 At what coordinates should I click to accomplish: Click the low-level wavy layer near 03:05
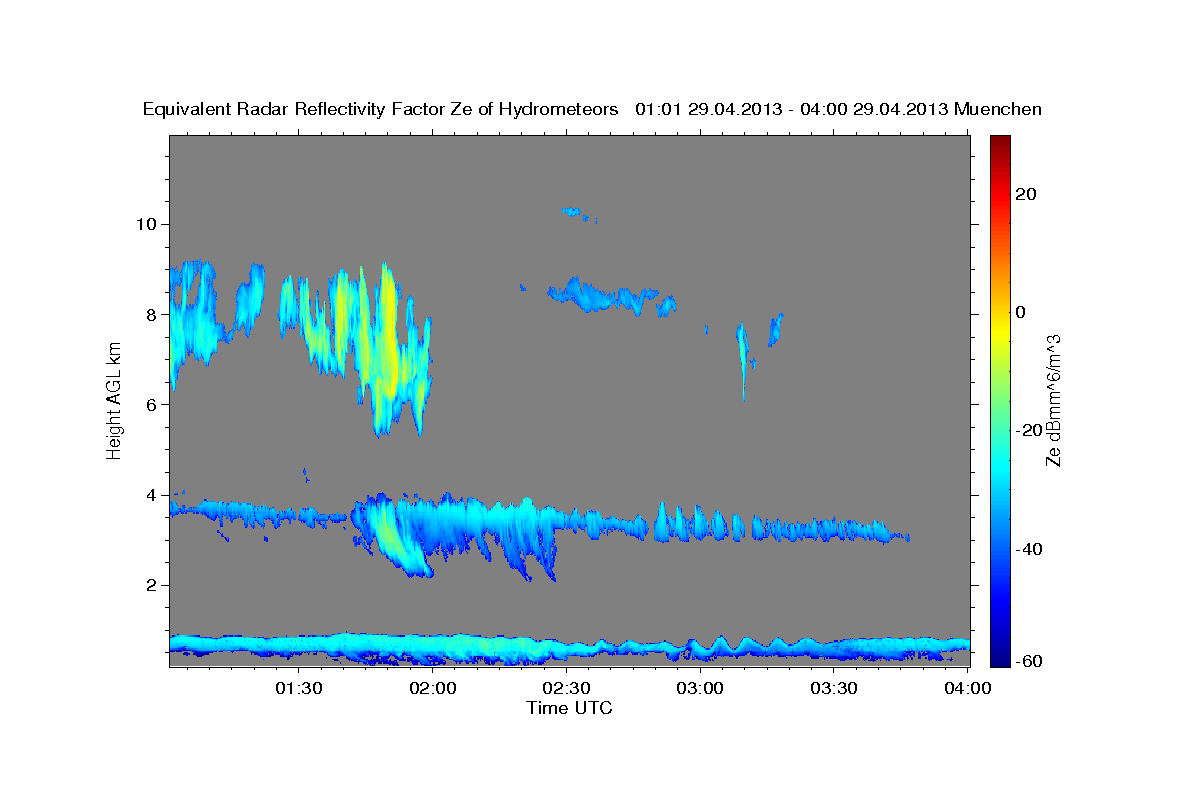point(722,646)
